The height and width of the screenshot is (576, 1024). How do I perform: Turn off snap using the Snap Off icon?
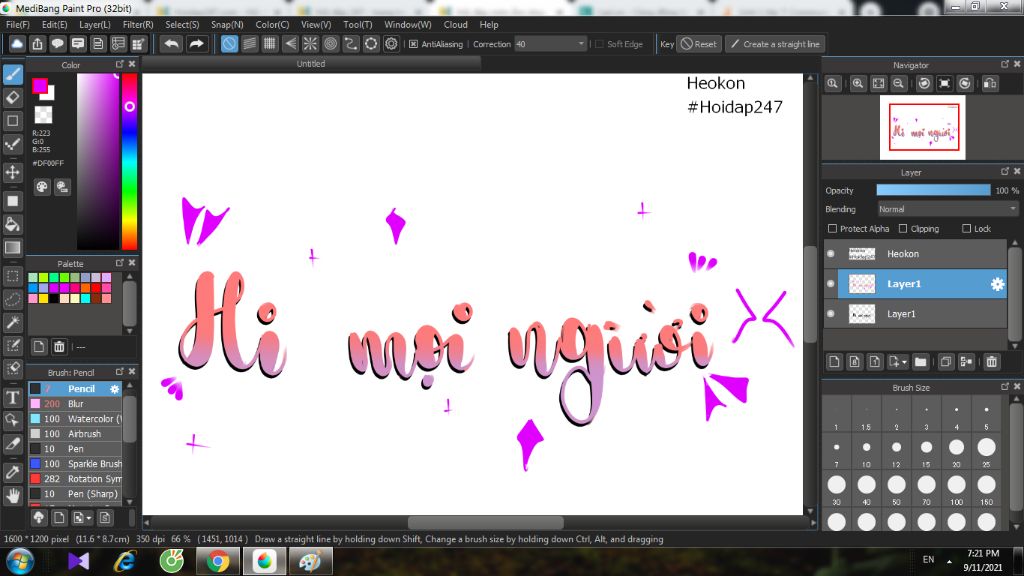[x=229, y=44]
